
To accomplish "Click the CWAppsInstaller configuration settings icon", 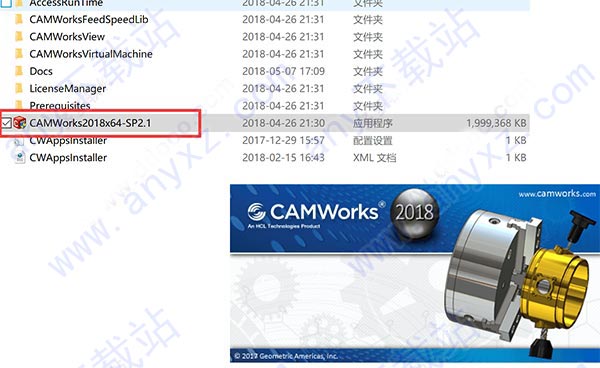I will pyautogui.click(x=19, y=141).
